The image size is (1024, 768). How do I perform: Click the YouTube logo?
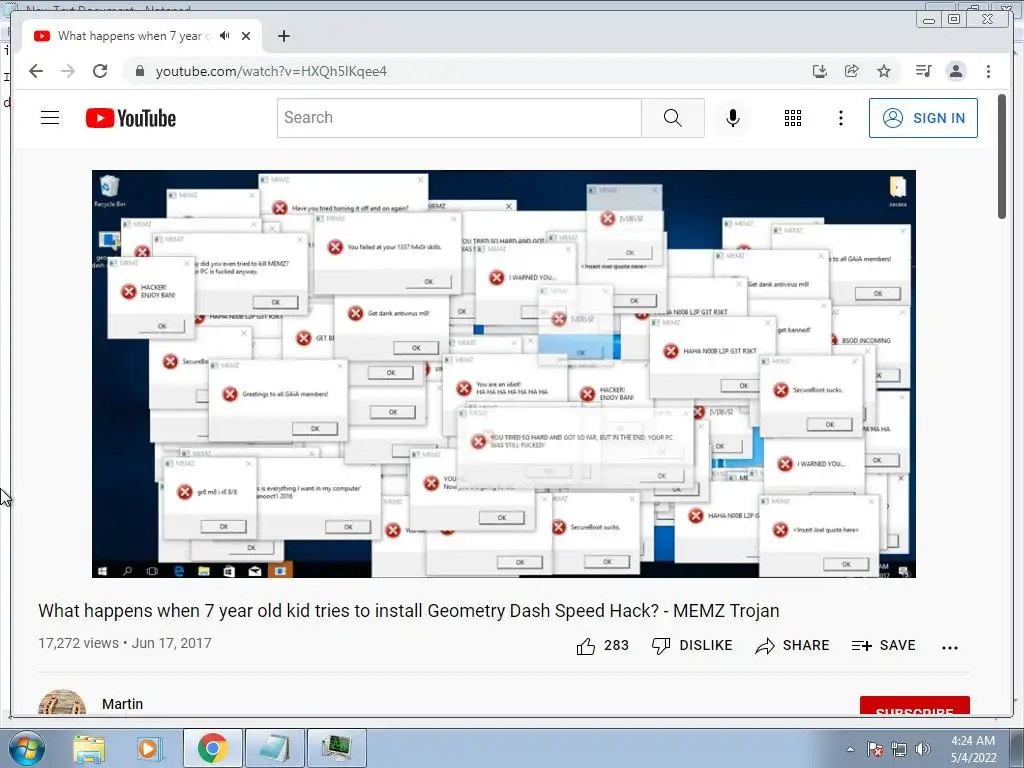point(131,118)
